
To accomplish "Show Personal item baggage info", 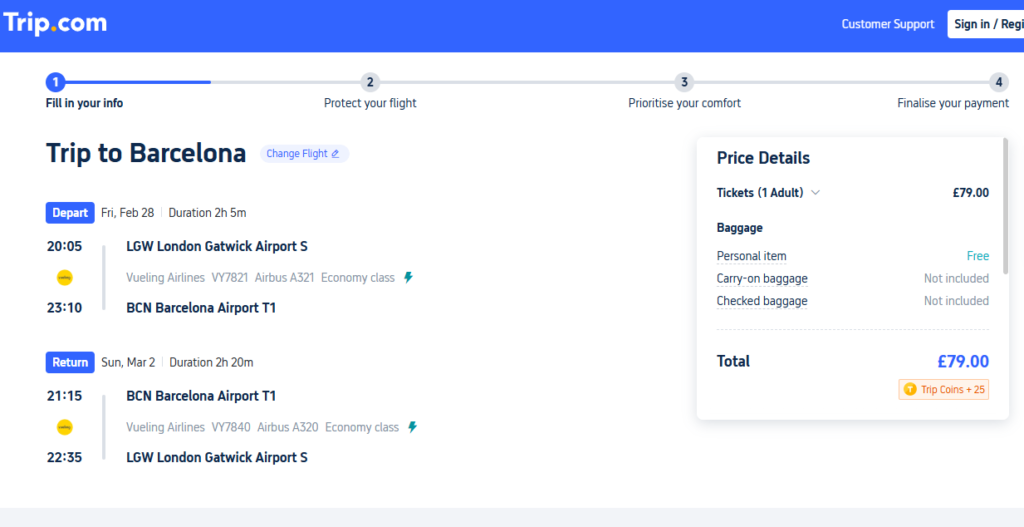I will [x=752, y=256].
